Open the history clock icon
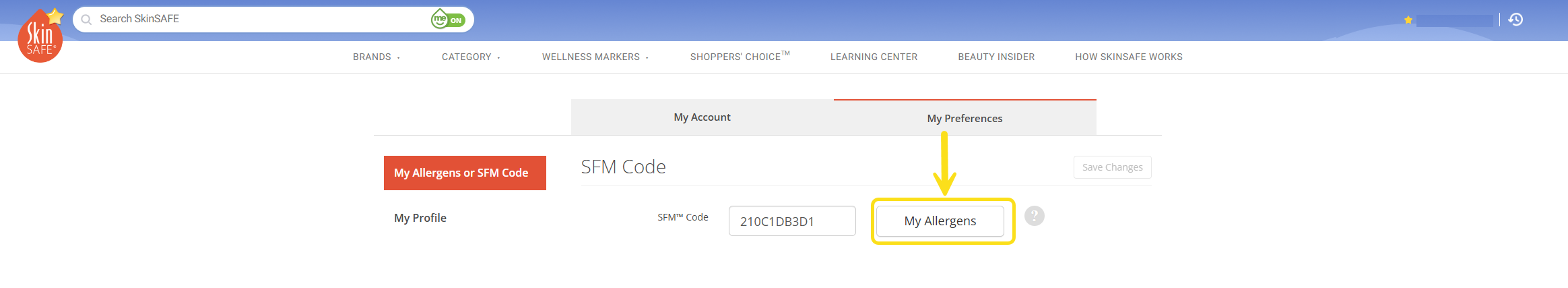 coord(1515,20)
